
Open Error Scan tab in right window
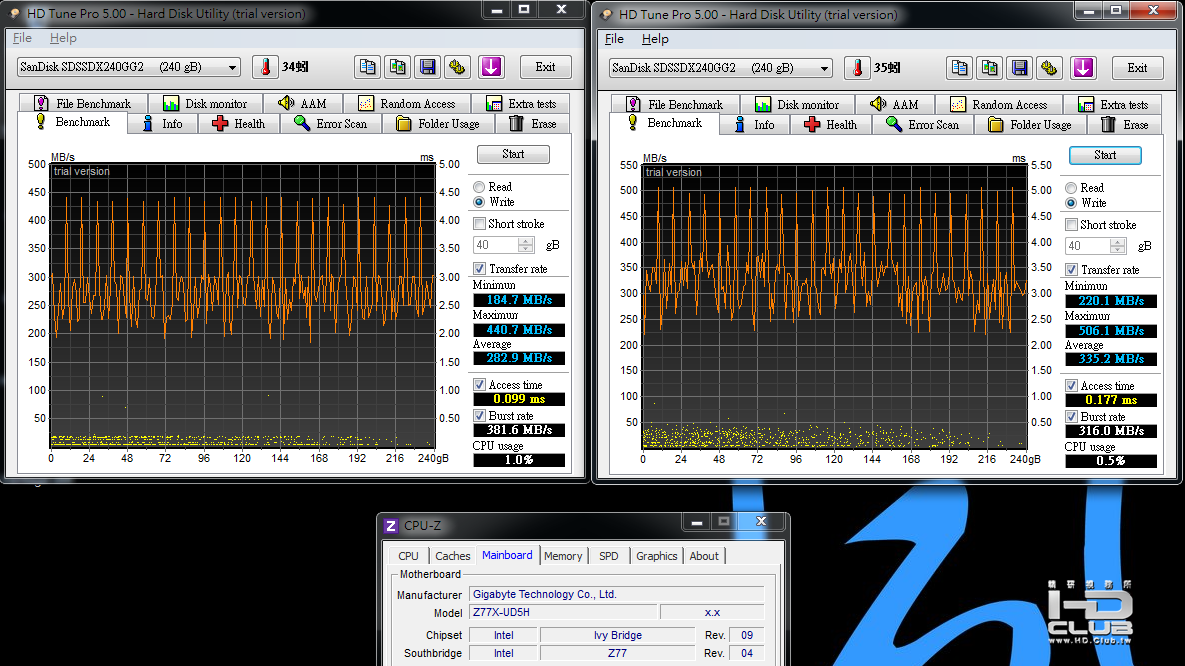pos(923,125)
